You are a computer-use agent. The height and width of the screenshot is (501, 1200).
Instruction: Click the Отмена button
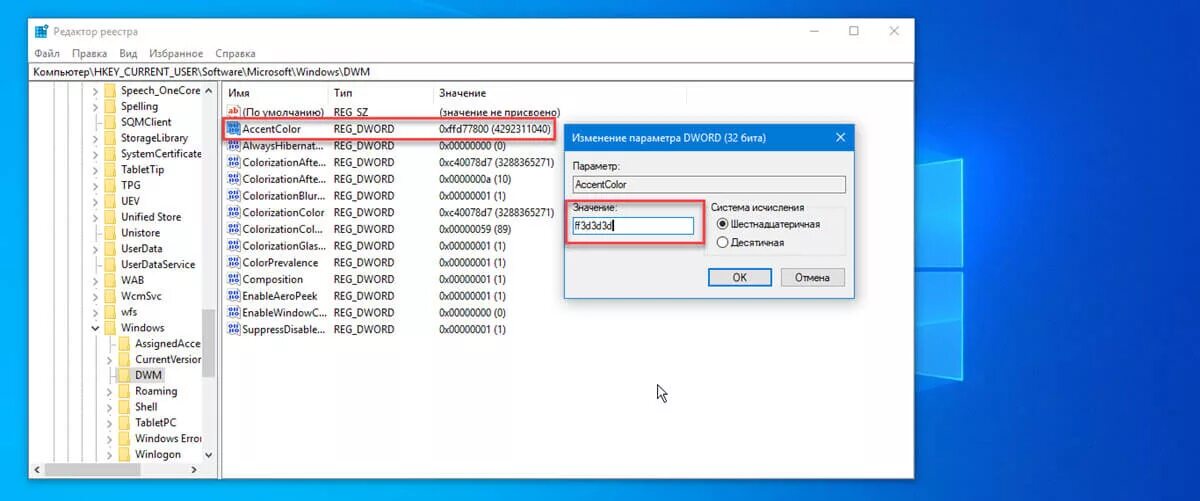point(813,277)
